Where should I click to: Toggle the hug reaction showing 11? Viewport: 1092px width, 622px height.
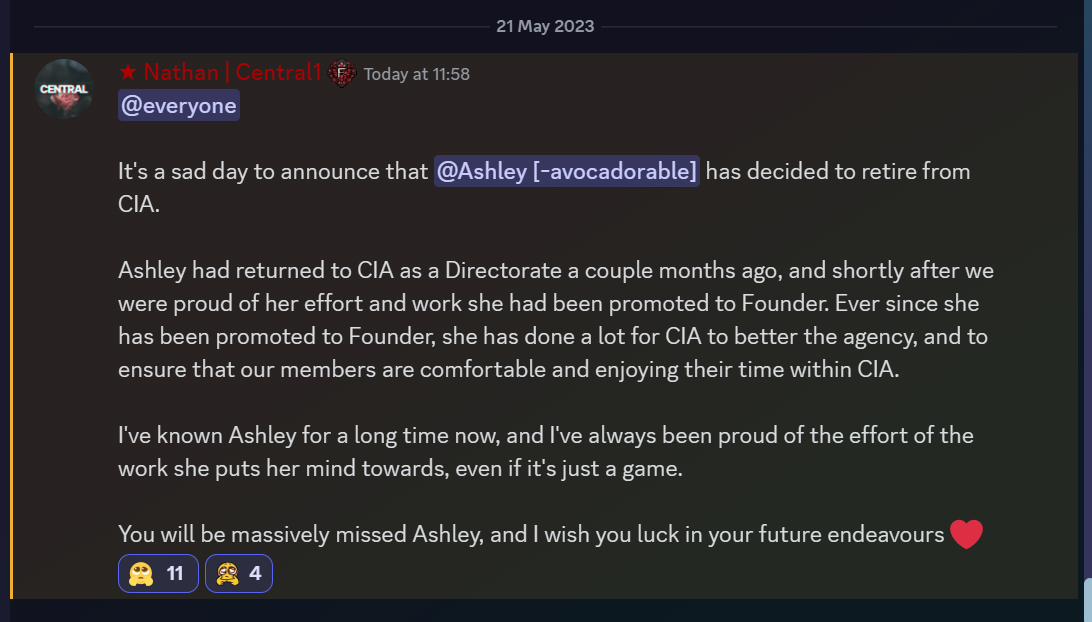[x=158, y=573]
